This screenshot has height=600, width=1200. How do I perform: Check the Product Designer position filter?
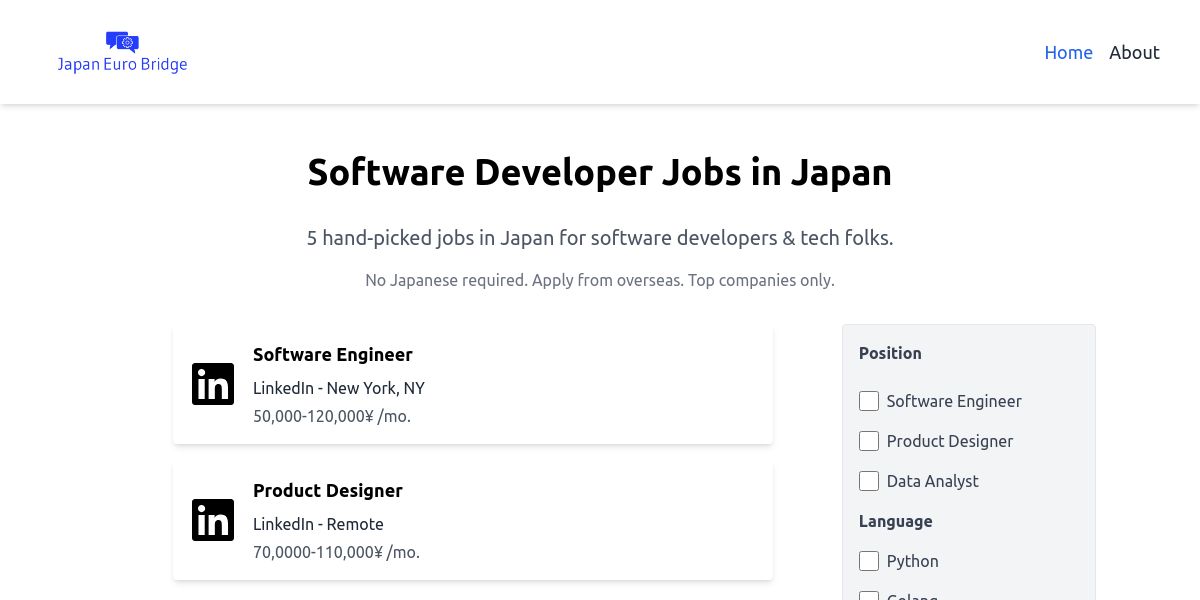(869, 441)
